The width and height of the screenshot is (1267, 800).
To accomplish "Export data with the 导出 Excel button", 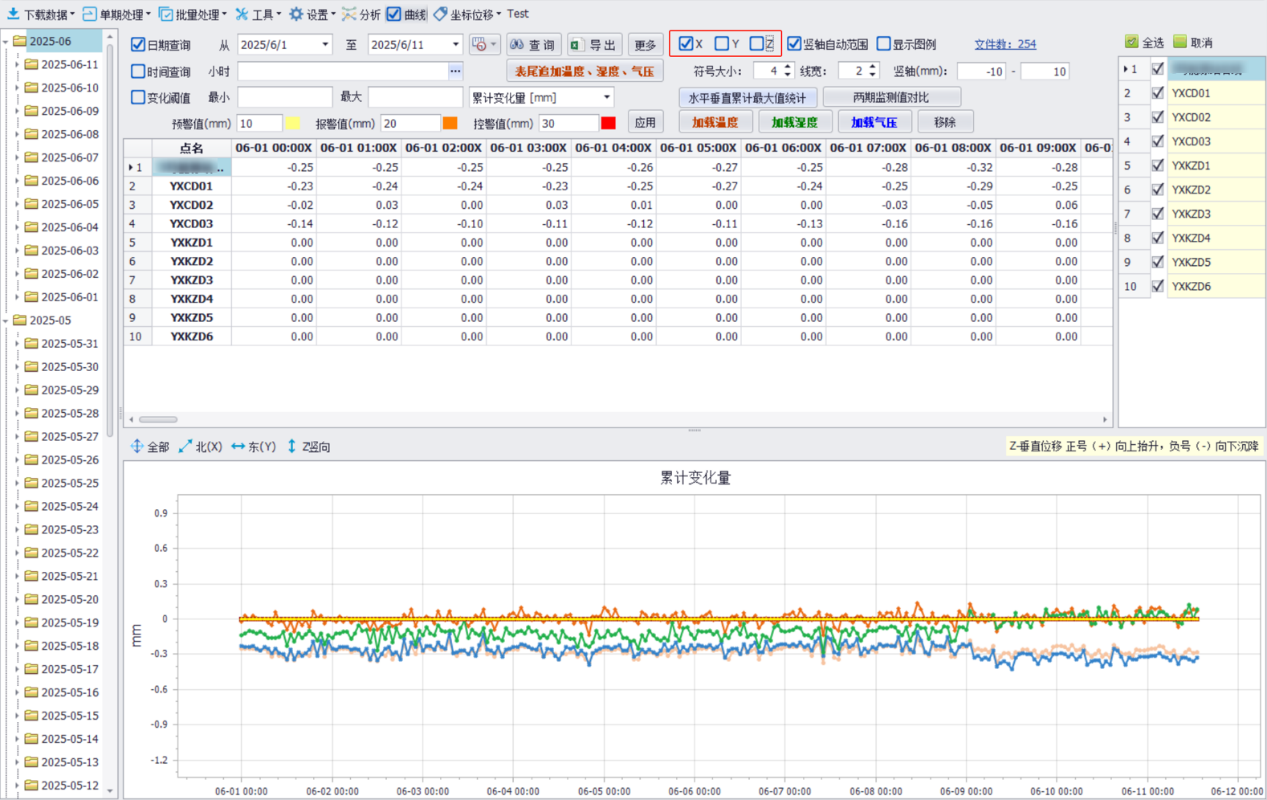I will click(594, 45).
